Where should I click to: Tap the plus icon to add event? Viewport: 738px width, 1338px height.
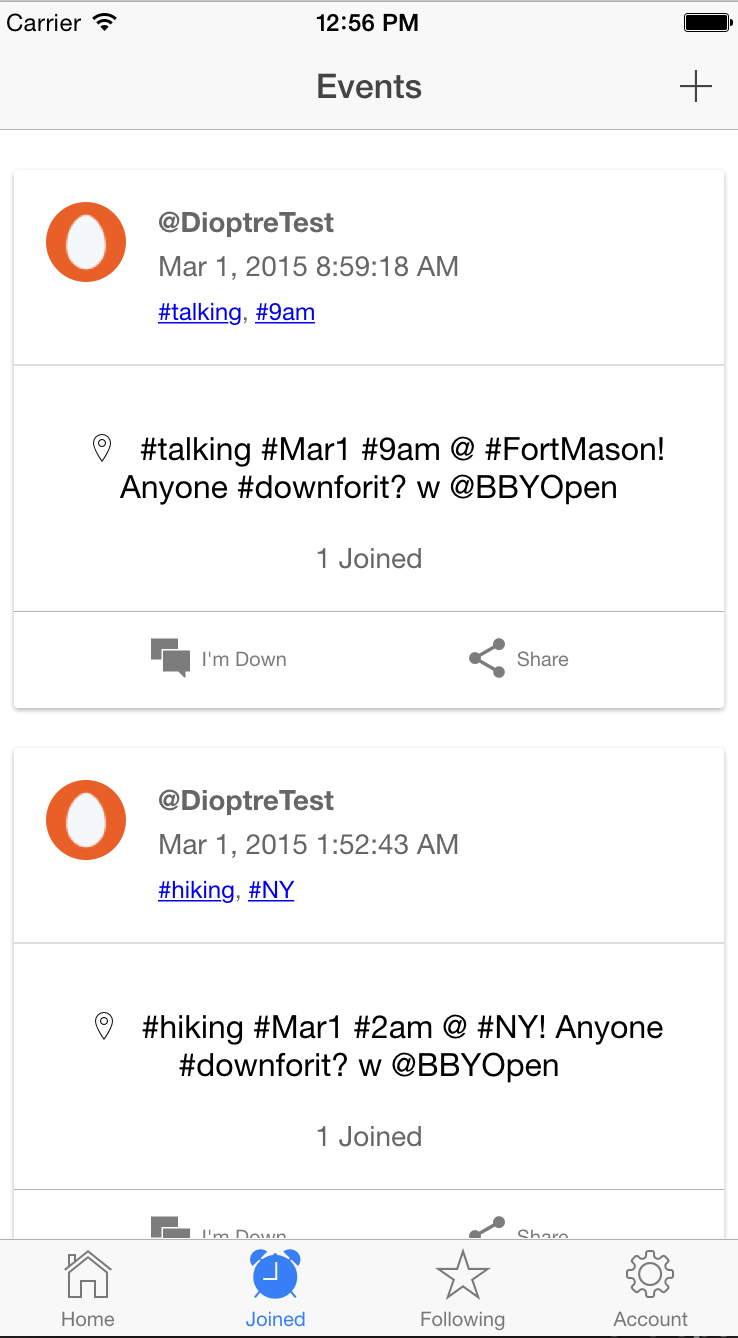[x=695, y=87]
